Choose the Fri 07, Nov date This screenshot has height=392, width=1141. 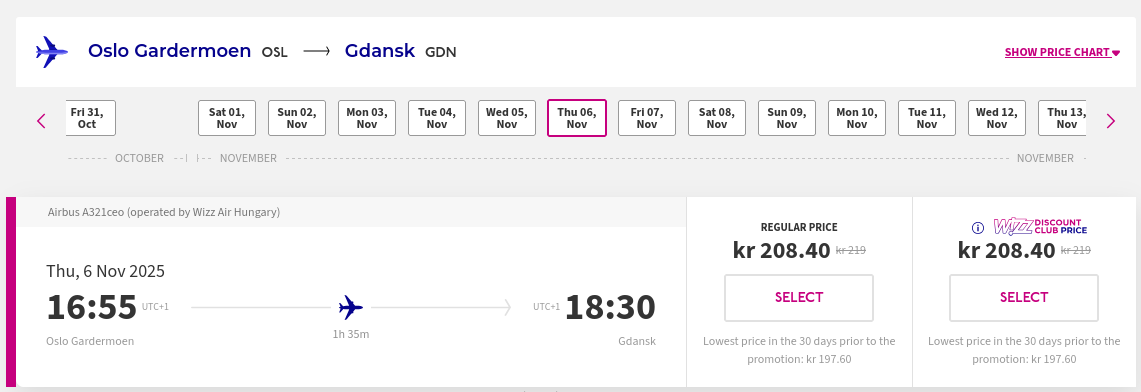647,118
